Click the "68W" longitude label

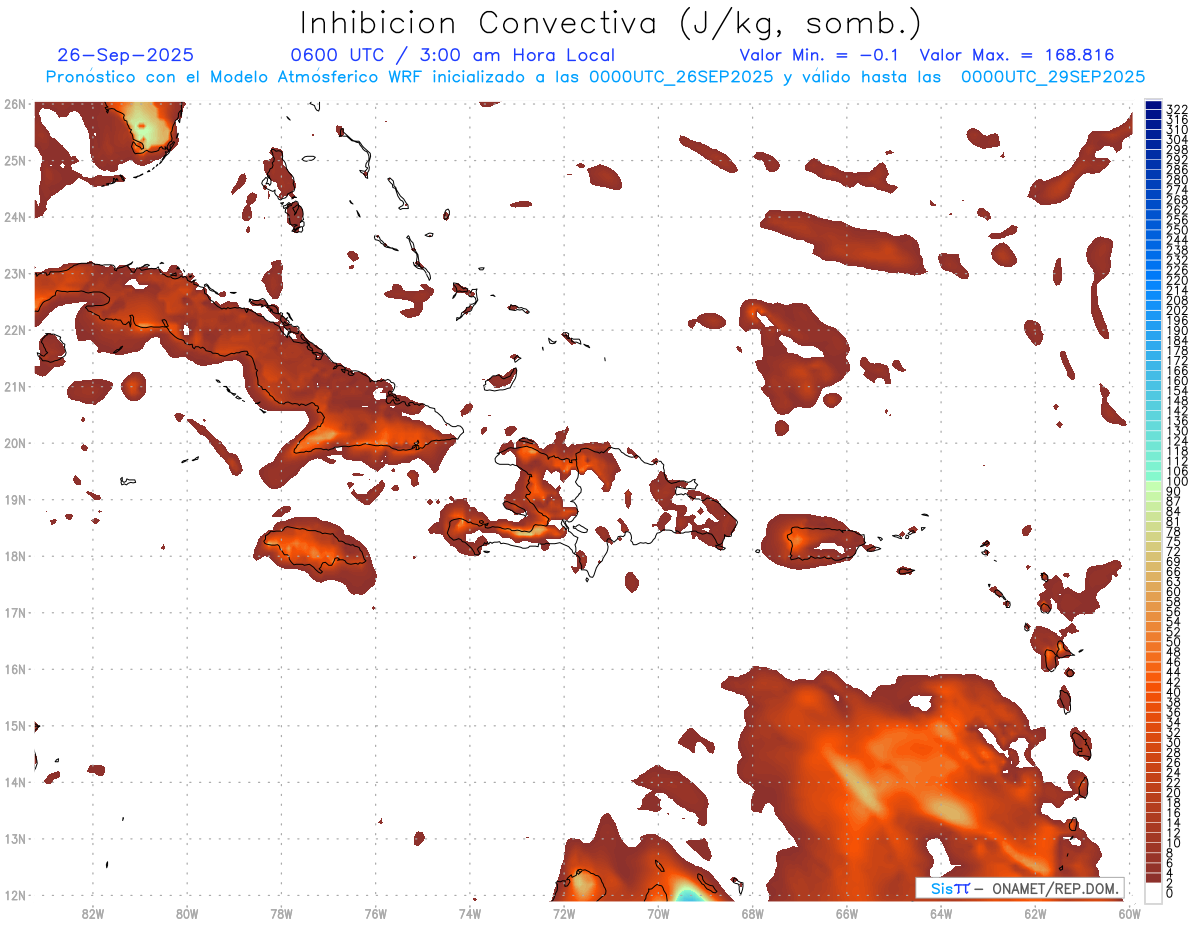click(753, 913)
